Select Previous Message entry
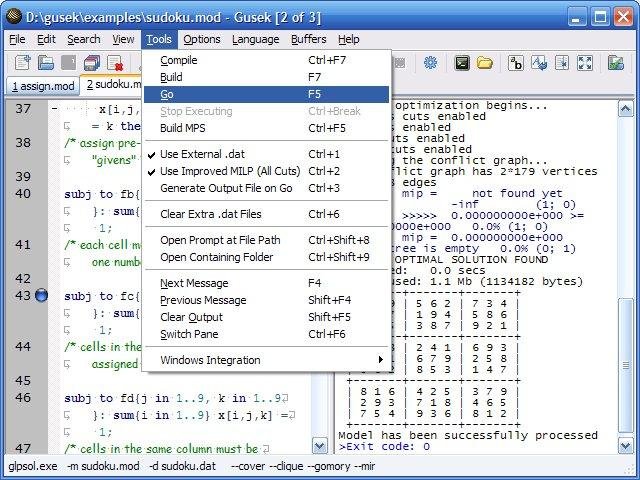The width and height of the screenshot is (640, 480). pyautogui.click(x=266, y=300)
